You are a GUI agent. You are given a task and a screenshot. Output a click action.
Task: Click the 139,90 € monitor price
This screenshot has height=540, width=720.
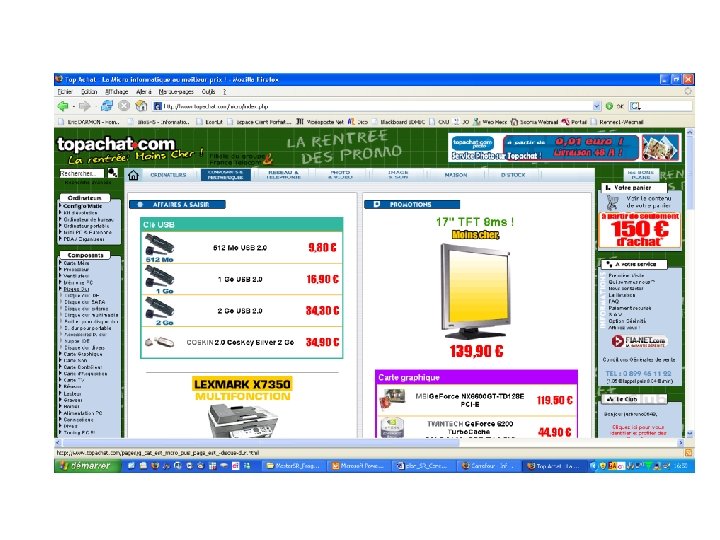click(476, 351)
